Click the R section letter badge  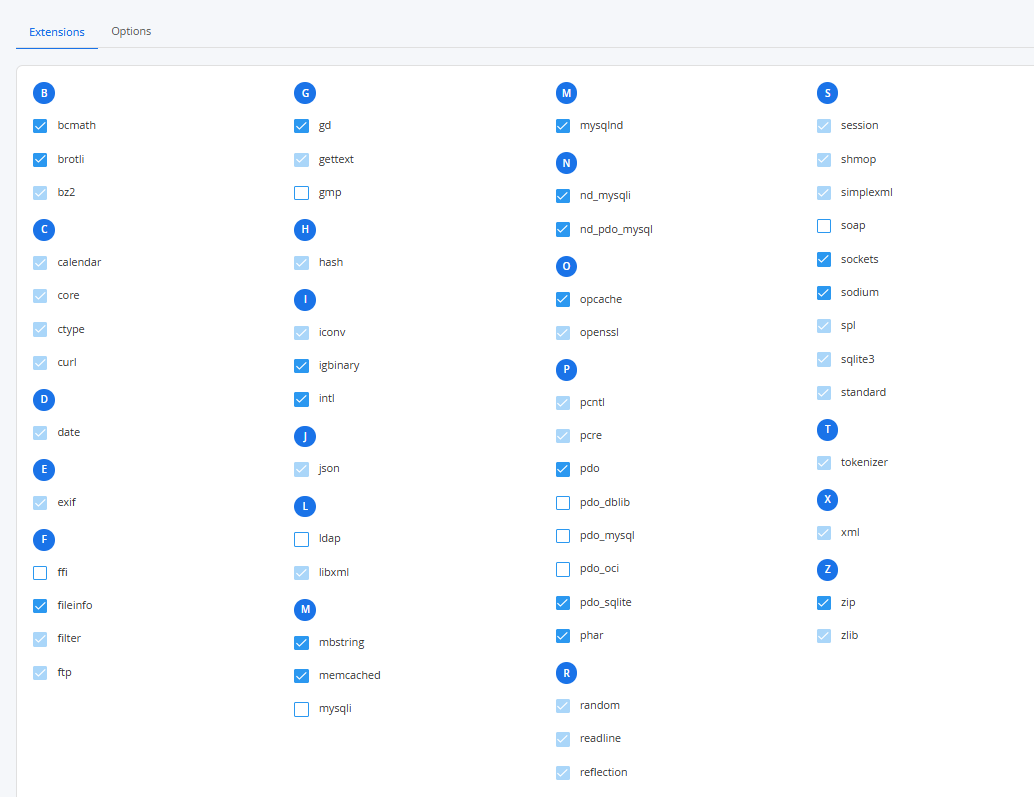pyautogui.click(x=566, y=673)
